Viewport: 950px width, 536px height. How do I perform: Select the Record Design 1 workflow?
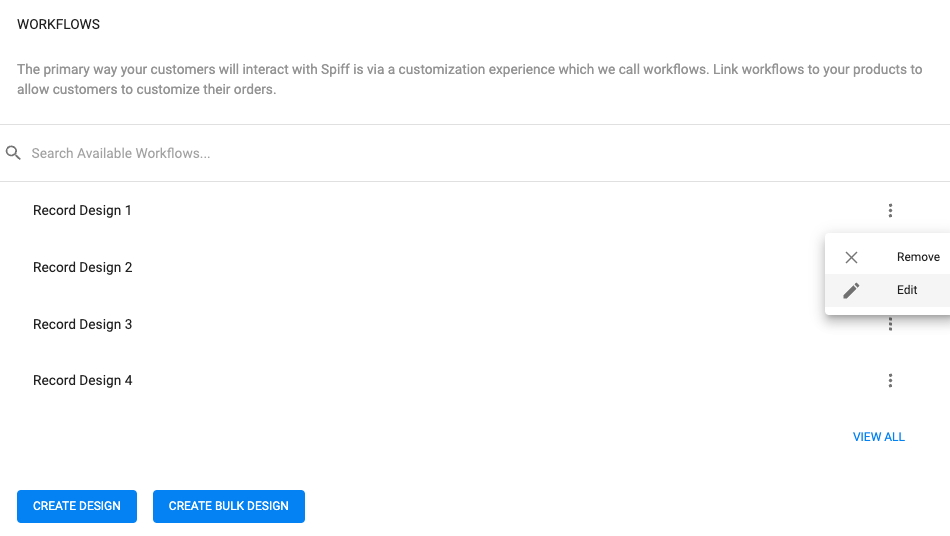[82, 210]
